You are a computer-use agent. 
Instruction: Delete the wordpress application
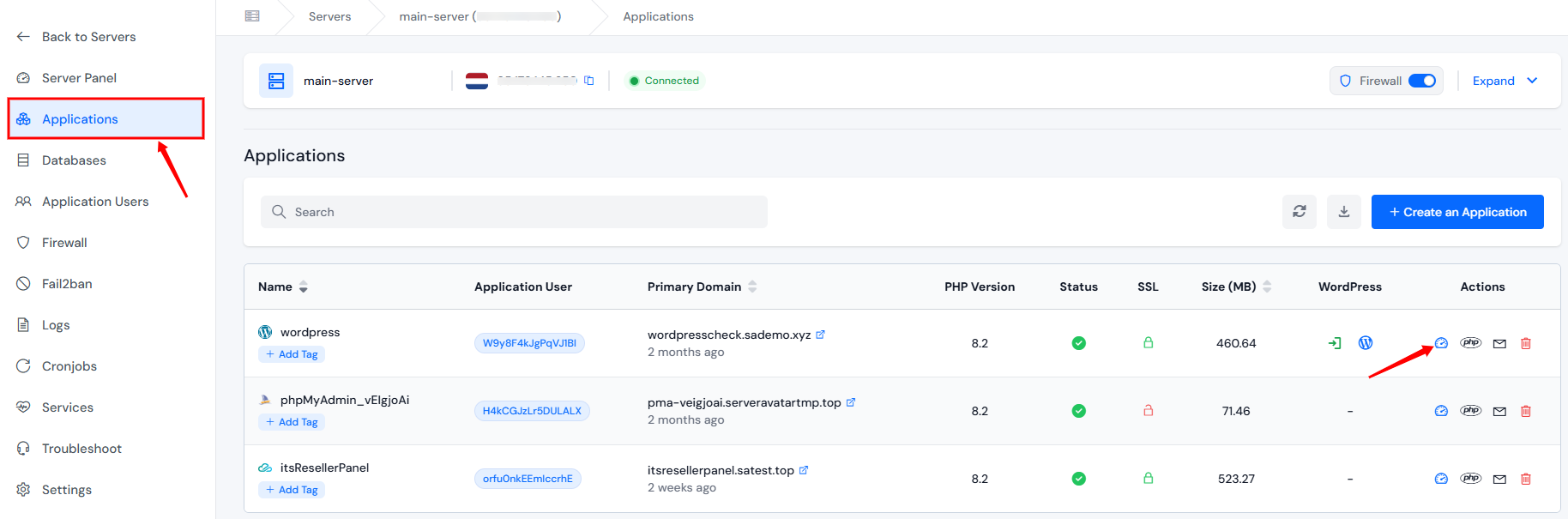1526,343
